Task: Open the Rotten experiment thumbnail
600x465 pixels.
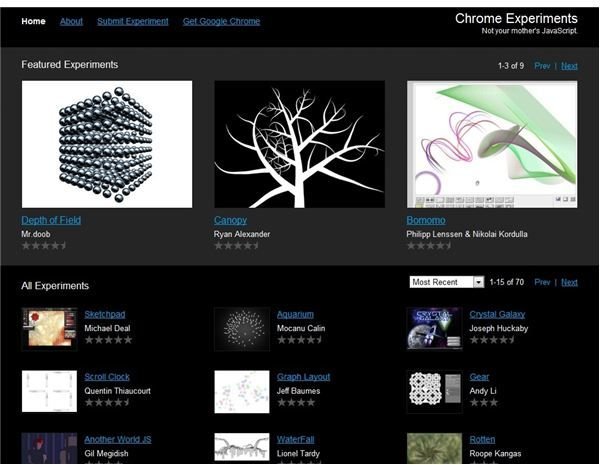Action: coord(434,448)
